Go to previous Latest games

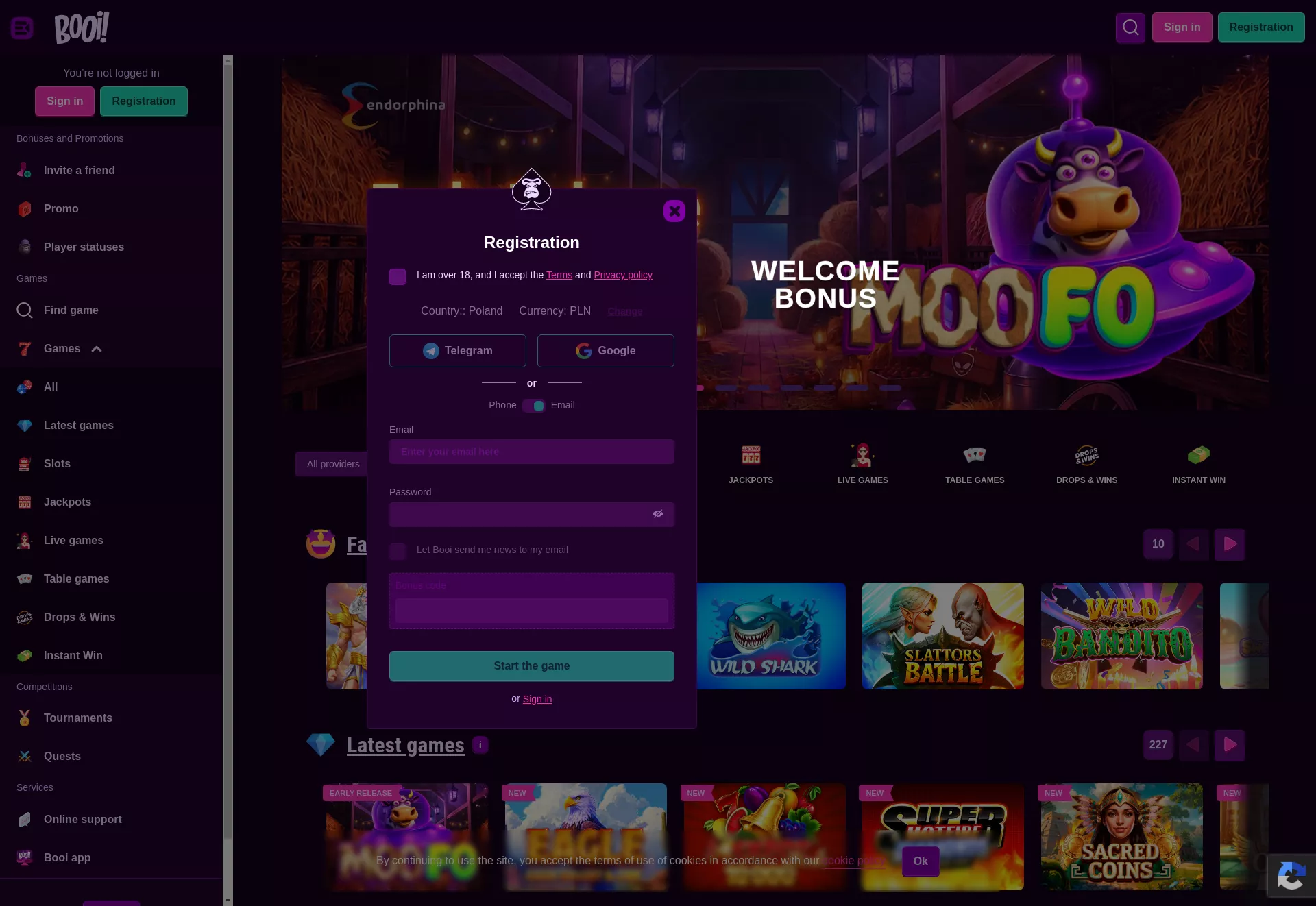click(x=1194, y=745)
